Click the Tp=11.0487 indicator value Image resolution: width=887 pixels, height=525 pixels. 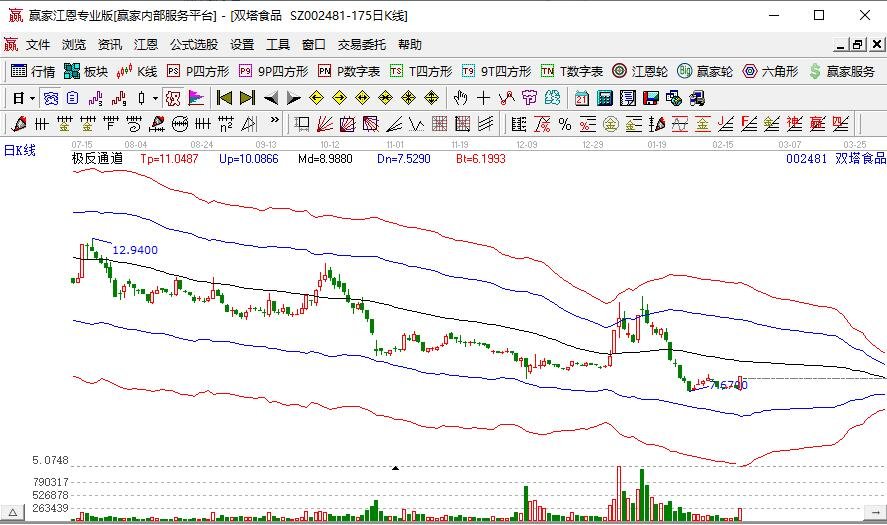click(169, 159)
